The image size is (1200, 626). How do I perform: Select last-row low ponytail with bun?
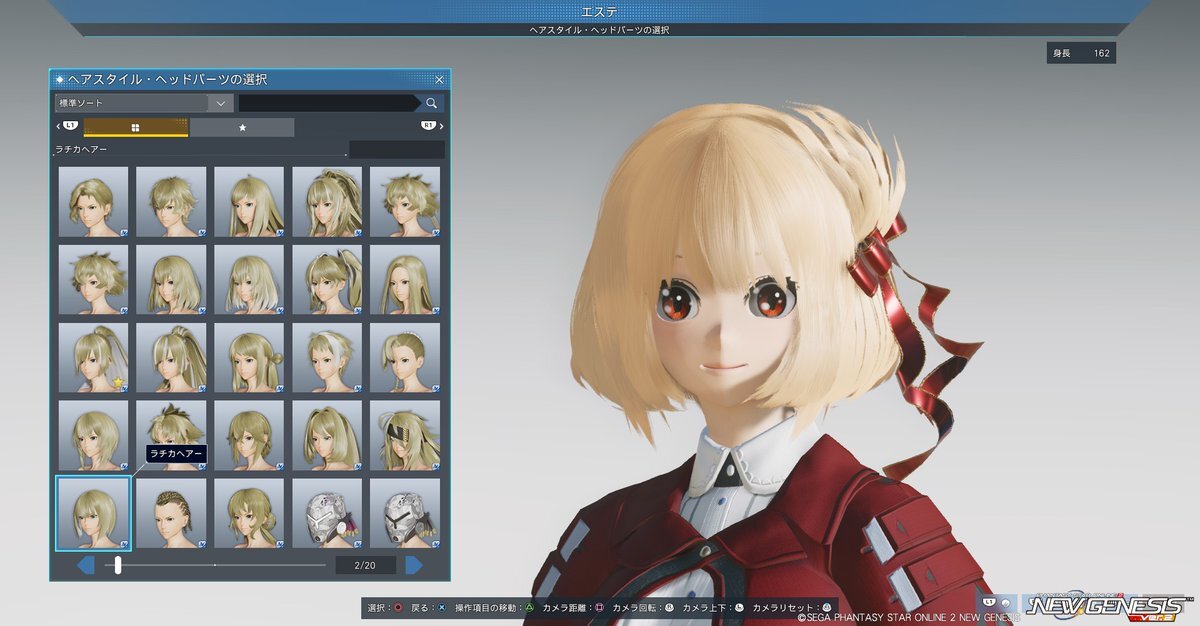(x=249, y=514)
